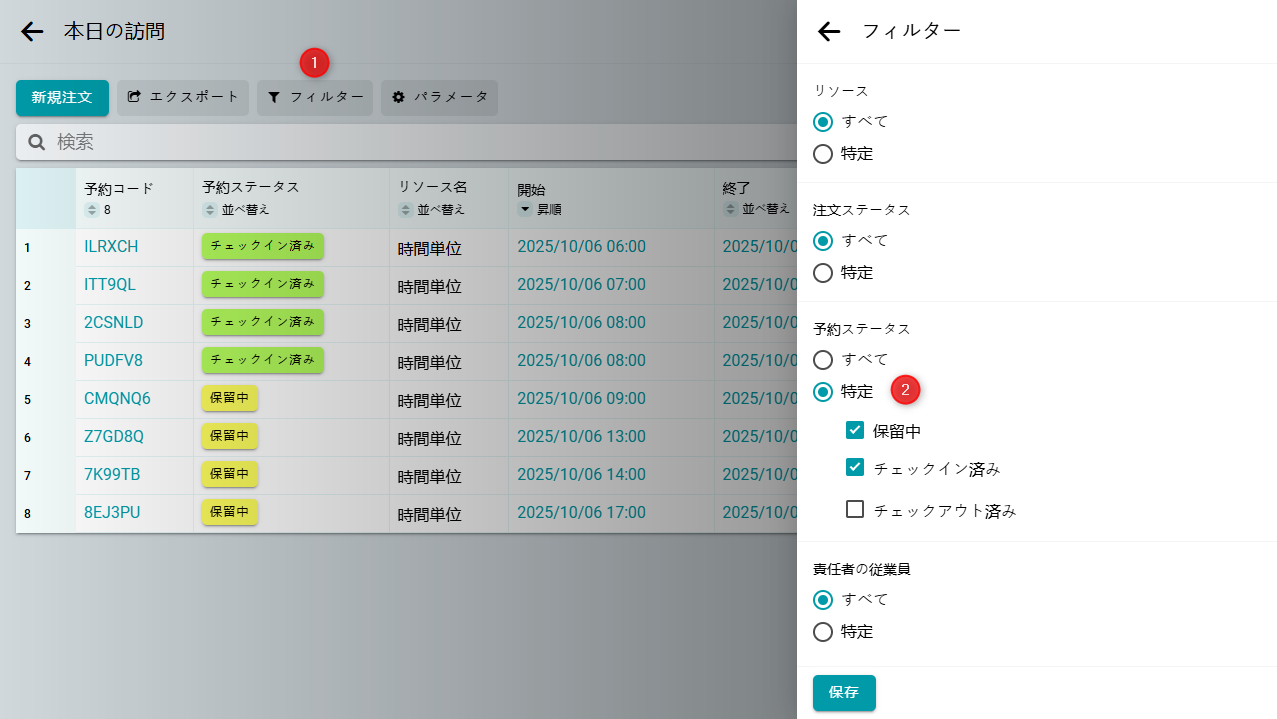Image resolution: width=1277 pixels, height=719 pixels.
Task: Toggle the 開始 column 昇順 sort dropdown
Action: pyautogui.click(x=525, y=210)
